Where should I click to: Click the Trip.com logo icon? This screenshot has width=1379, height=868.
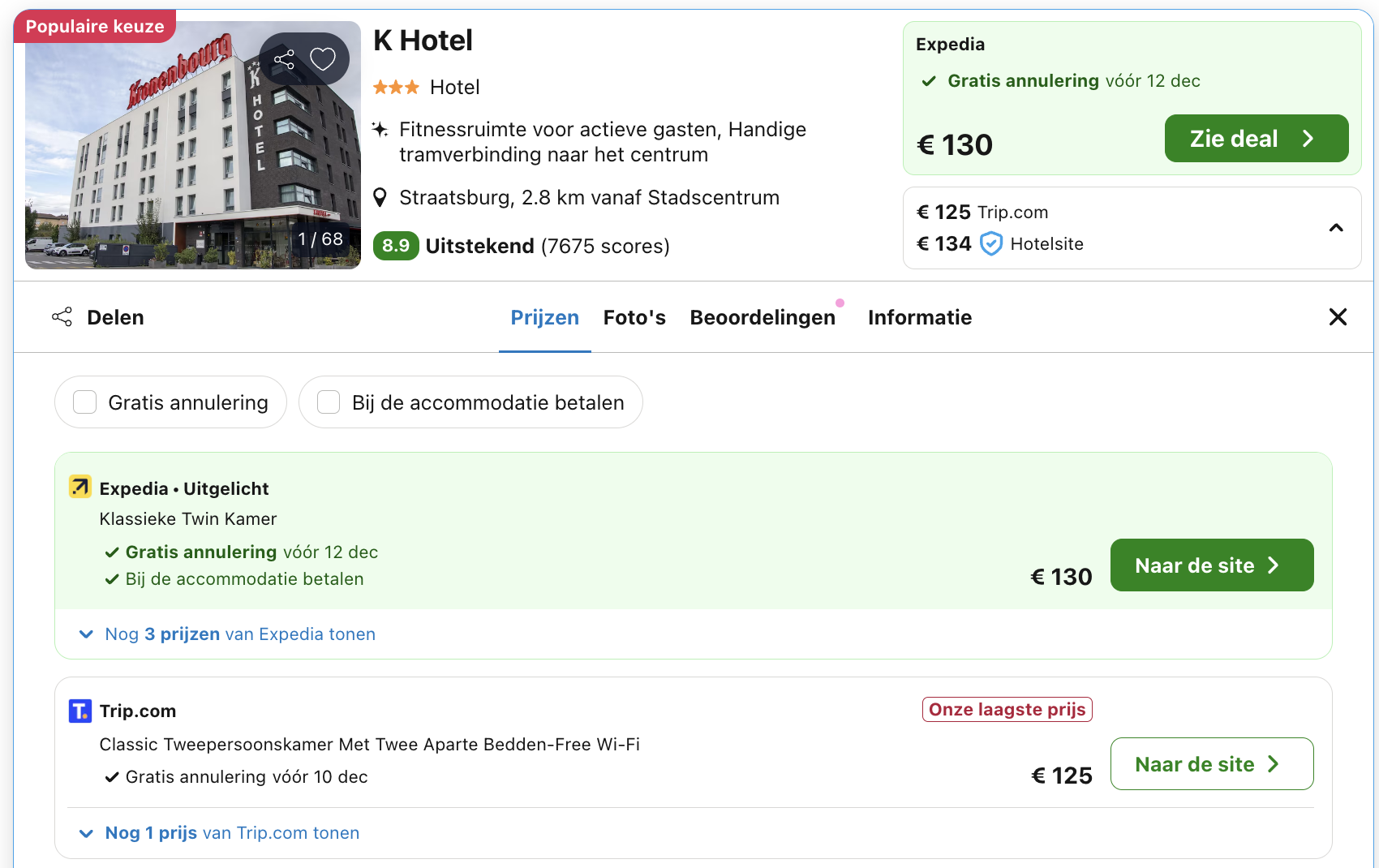point(79,710)
